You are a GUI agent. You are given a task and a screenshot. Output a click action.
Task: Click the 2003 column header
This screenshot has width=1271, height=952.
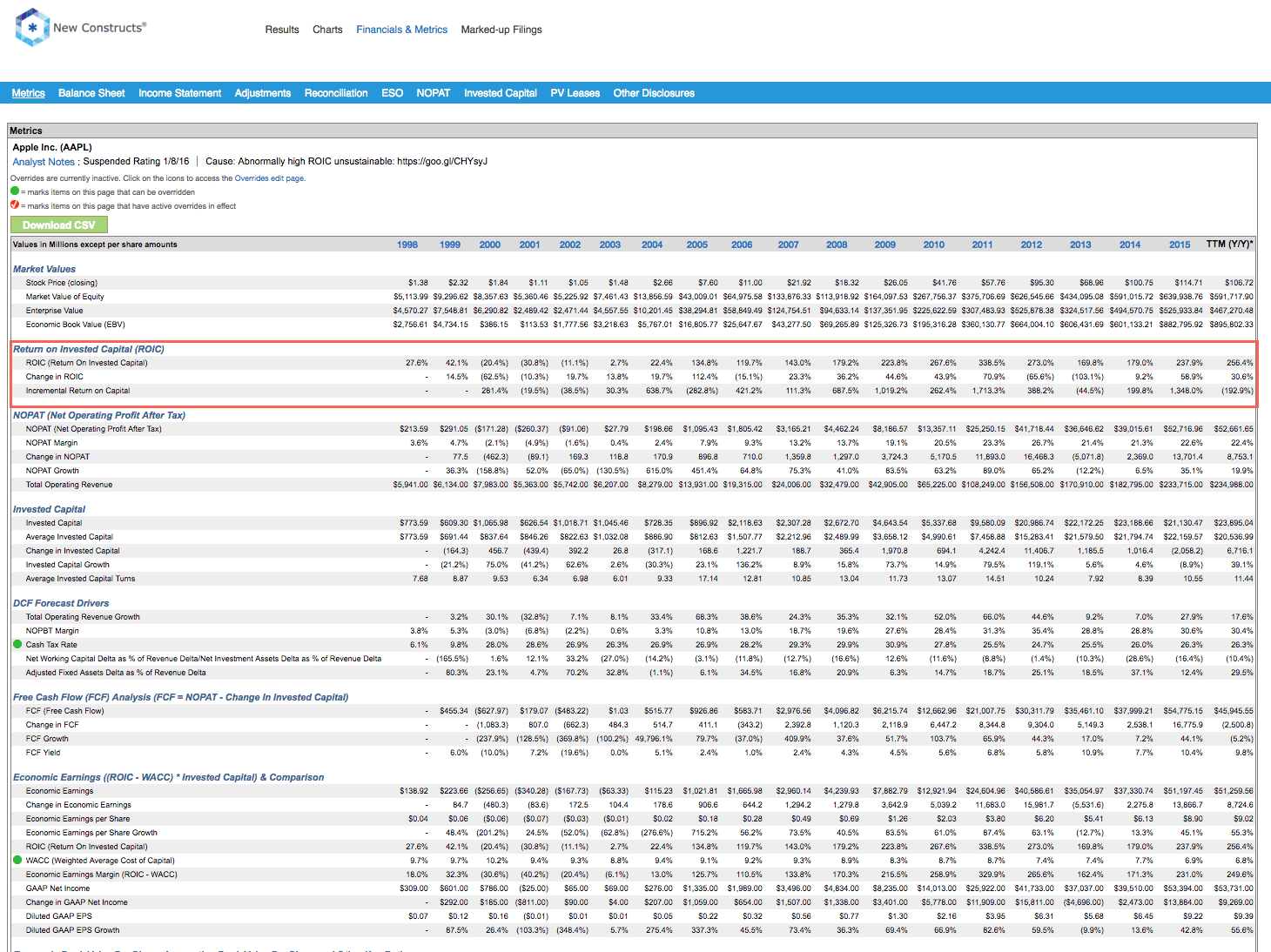click(x=610, y=245)
